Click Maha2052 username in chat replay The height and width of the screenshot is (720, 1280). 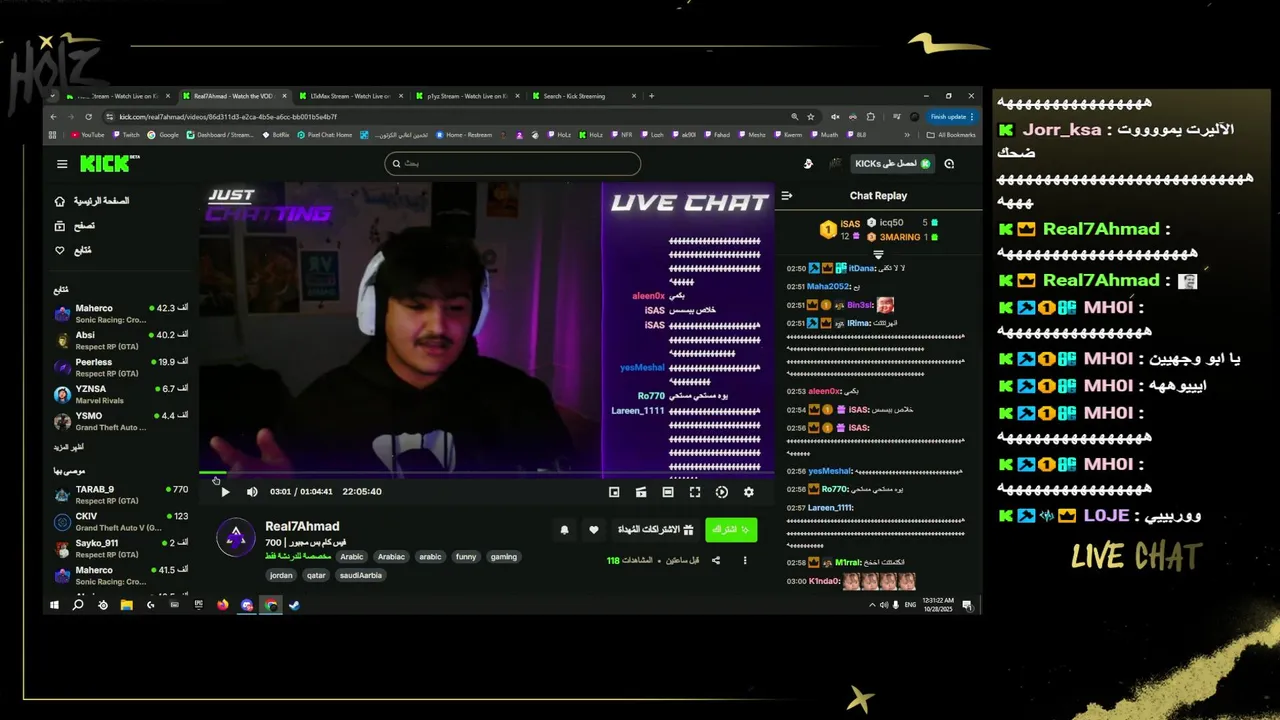(x=827, y=287)
